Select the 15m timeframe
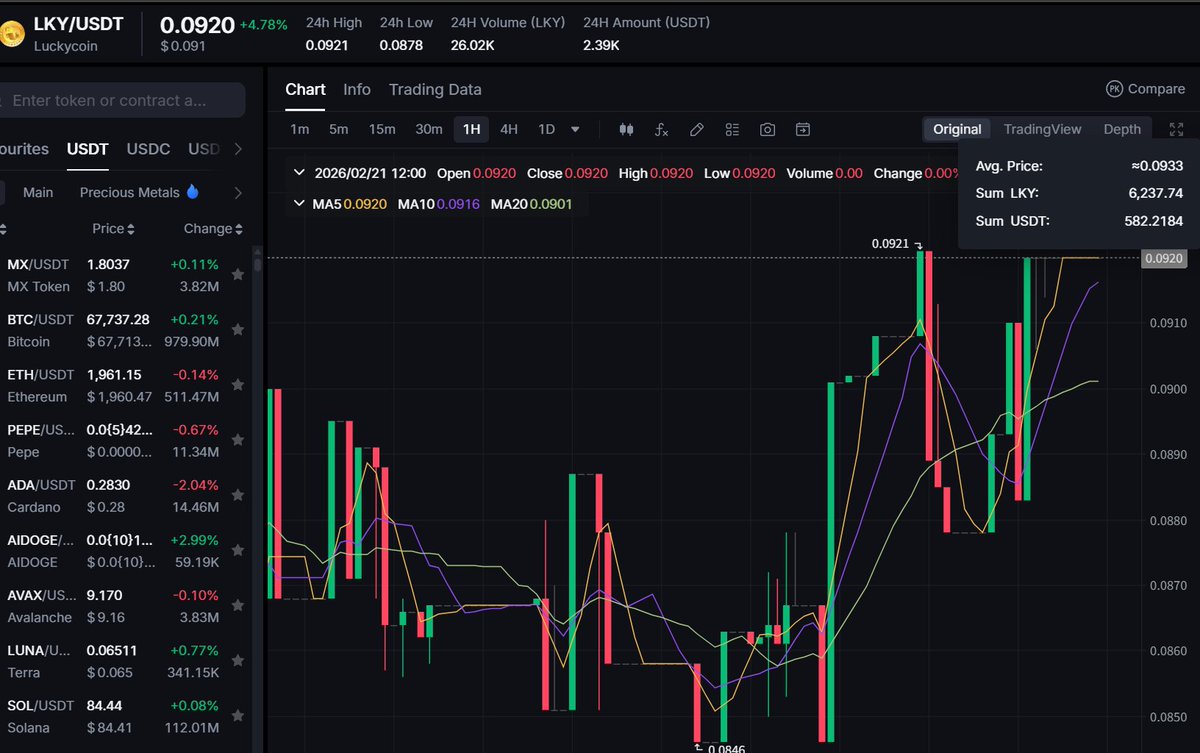This screenshot has width=1200, height=753. point(382,129)
